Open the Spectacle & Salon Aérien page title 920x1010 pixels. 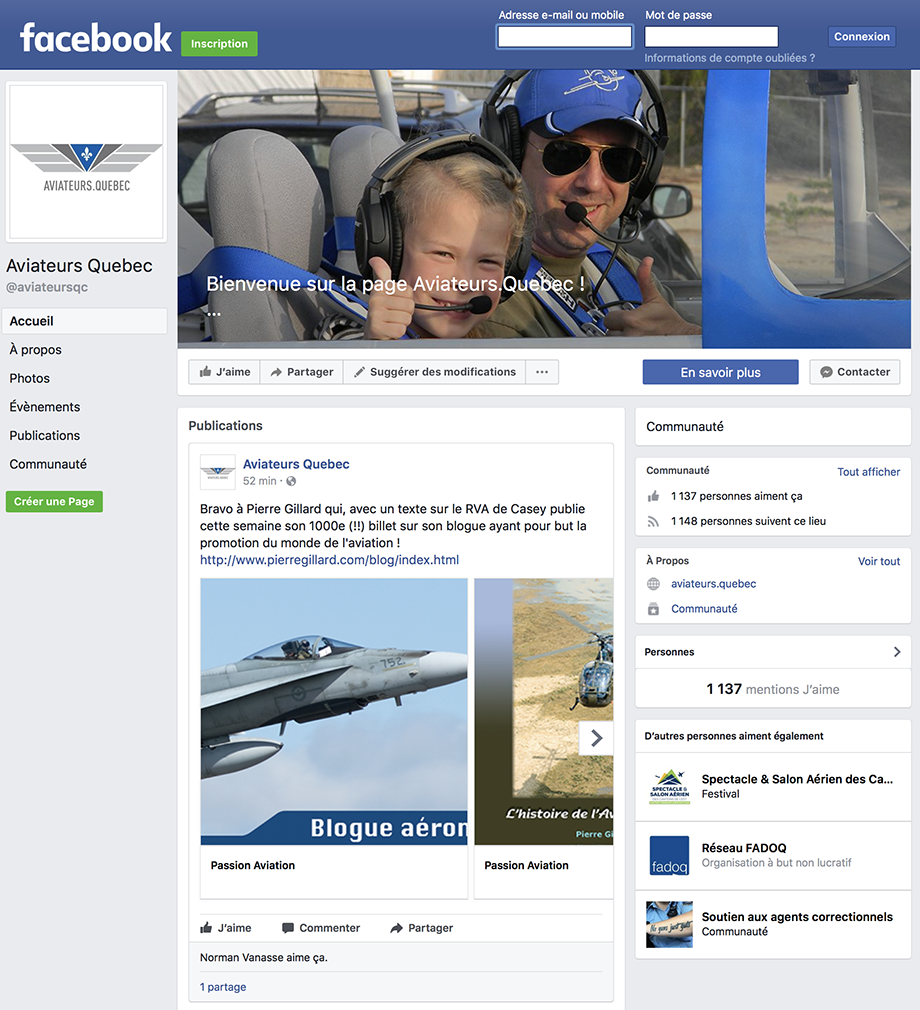click(x=797, y=779)
